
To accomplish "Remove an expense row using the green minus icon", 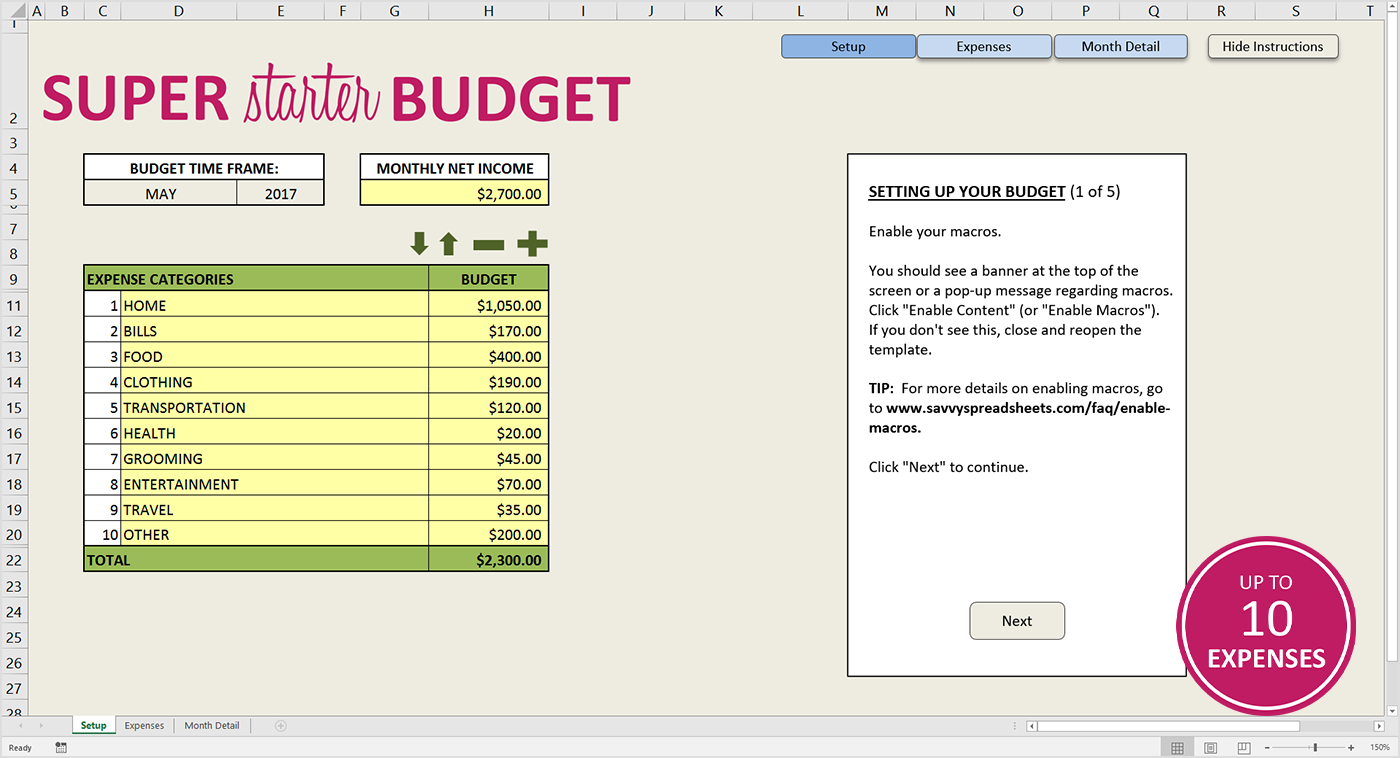I will coord(489,243).
